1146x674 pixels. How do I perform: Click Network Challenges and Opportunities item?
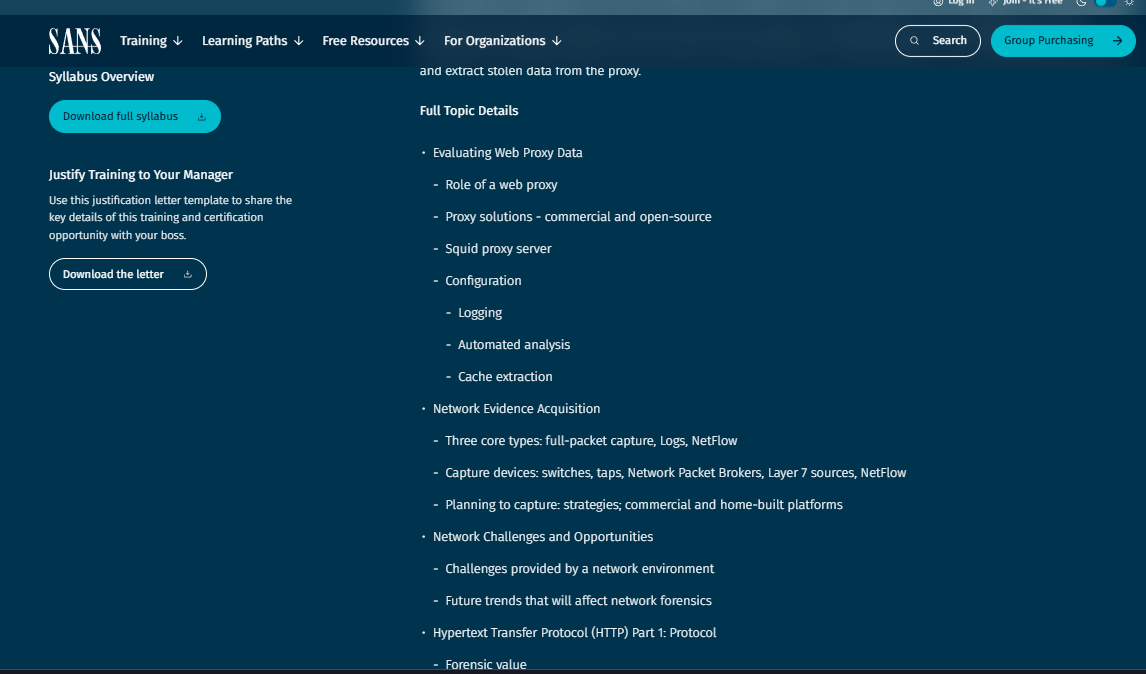[x=543, y=537]
